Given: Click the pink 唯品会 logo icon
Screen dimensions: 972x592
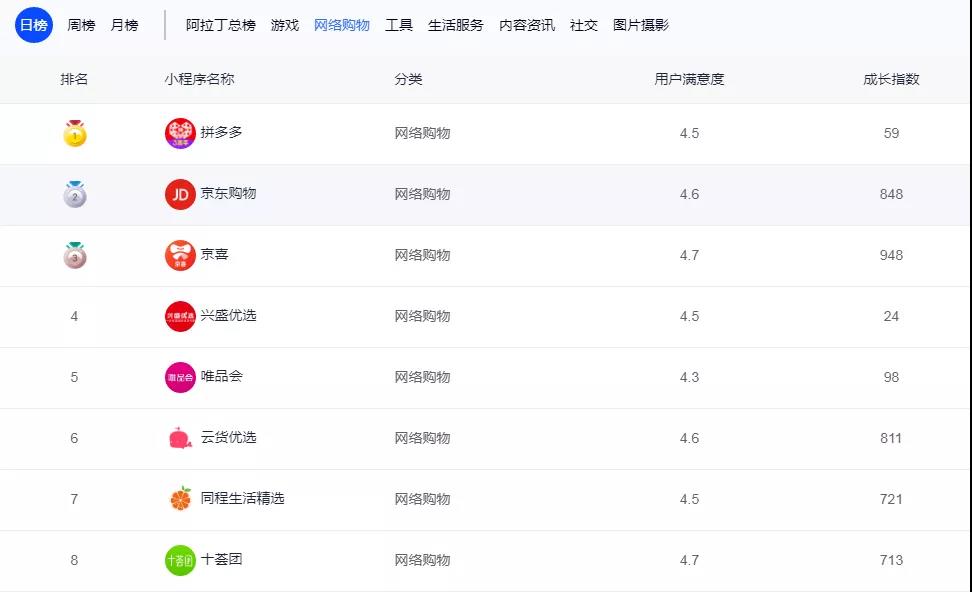Looking at the screenshot, I should click(180, 377).
